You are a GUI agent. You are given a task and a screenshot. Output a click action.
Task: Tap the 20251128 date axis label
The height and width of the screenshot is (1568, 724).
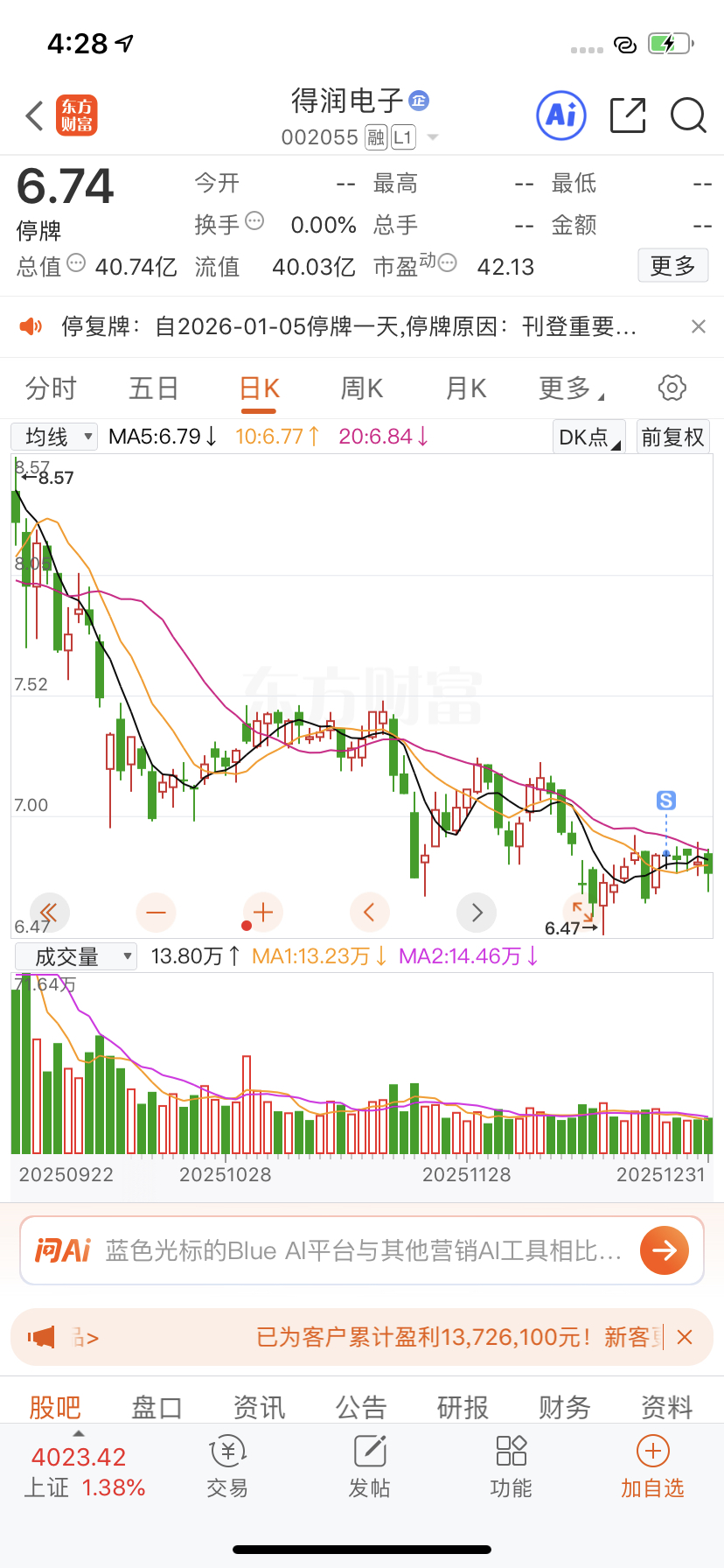pos(466,1174)
